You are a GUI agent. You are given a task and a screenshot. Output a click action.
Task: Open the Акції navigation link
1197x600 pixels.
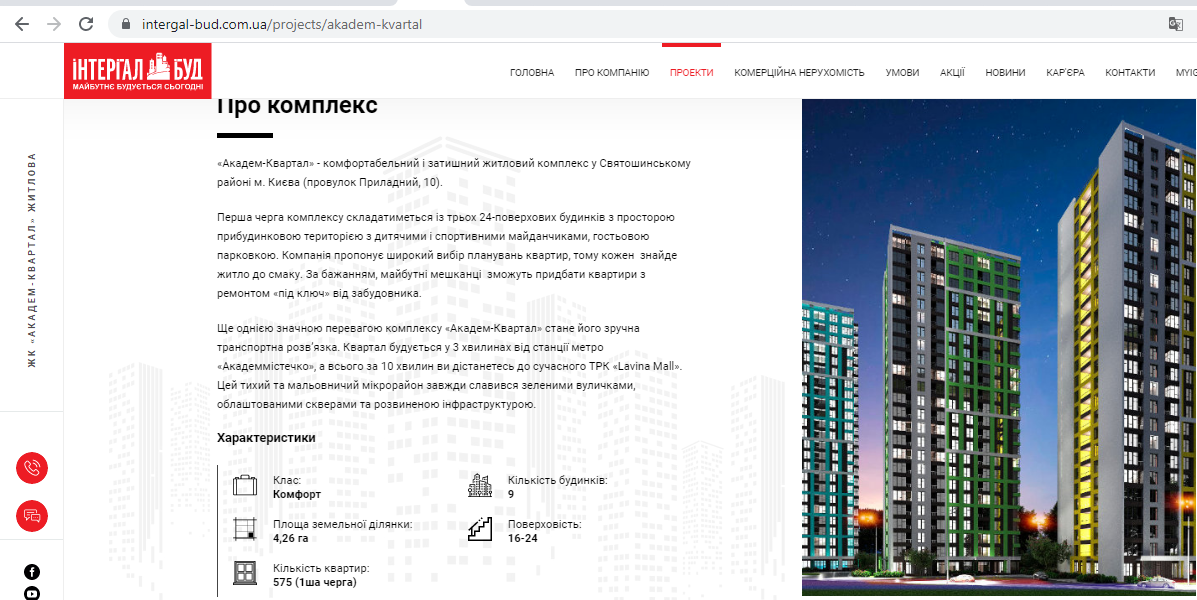point(952,73)
